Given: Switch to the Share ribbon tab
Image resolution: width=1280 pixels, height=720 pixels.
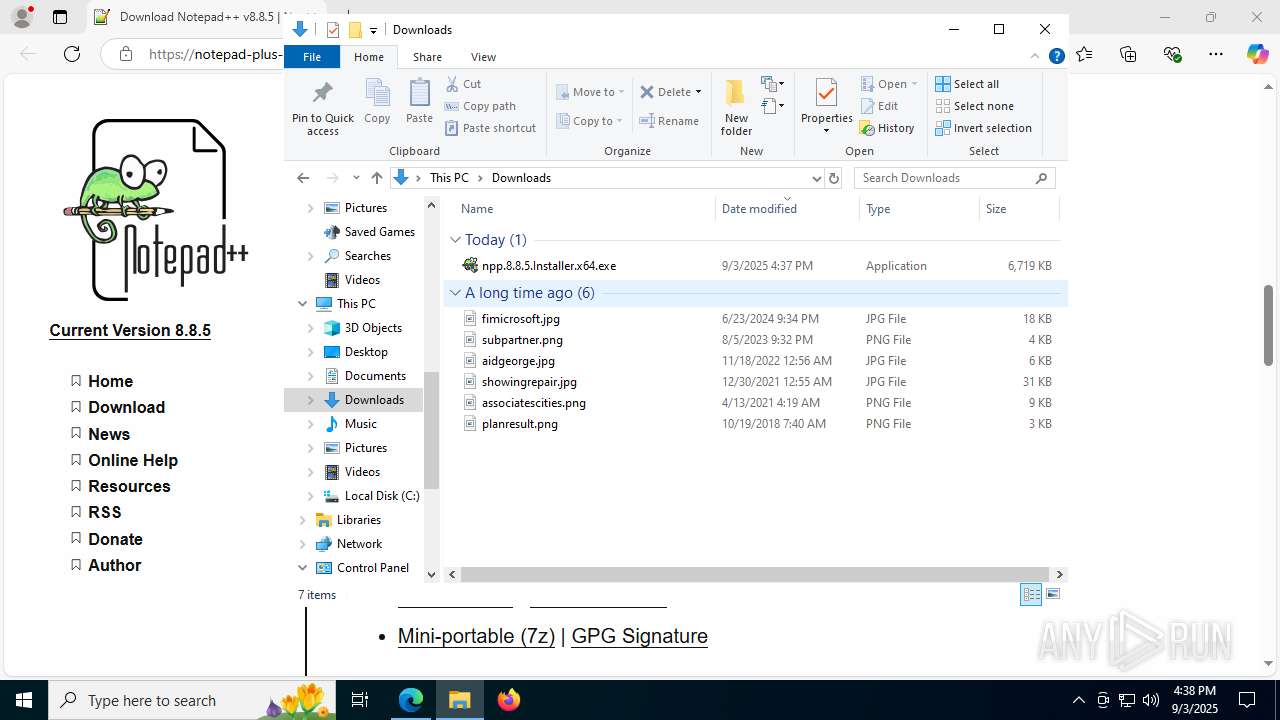Looking at the screenshot, I should pos(427,57).
